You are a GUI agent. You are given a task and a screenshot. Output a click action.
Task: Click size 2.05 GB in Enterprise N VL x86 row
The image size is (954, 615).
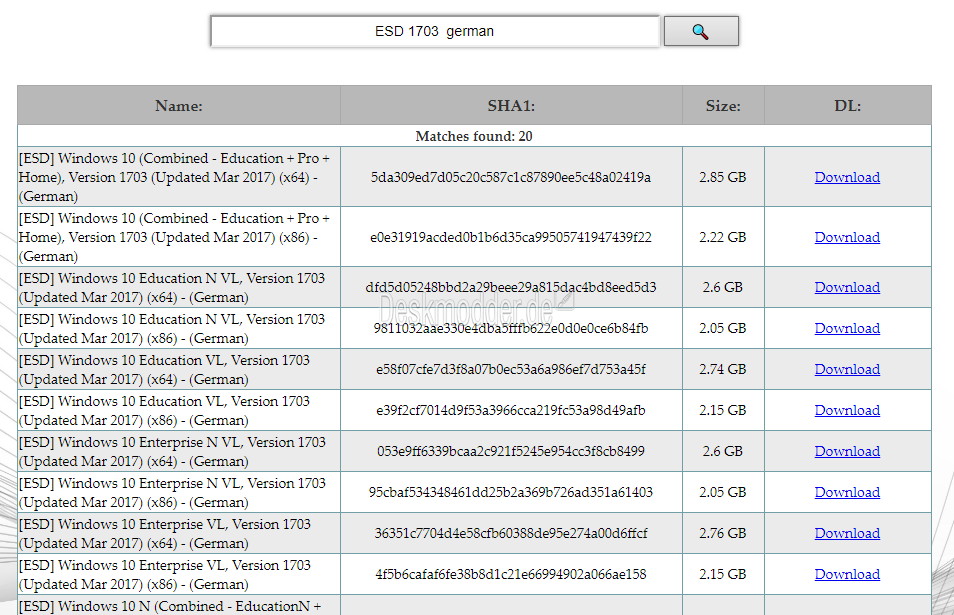[723, 492]
